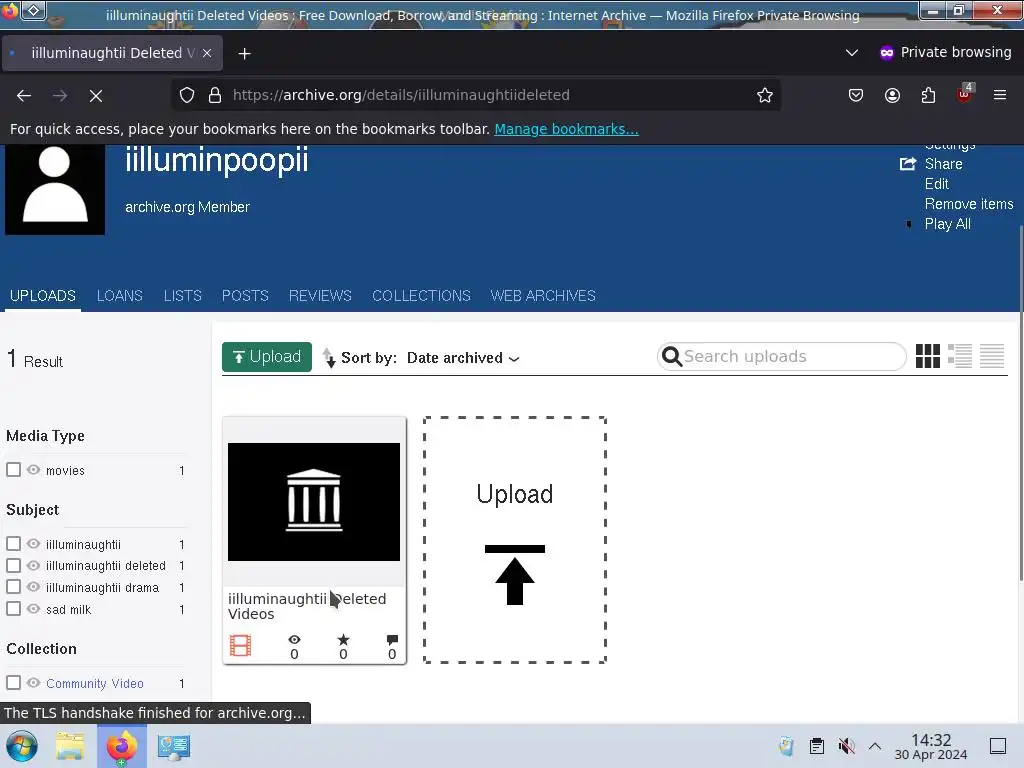Open the Sort by Date archived dropdown
The image size is (1024, 768).
click(462, 358)
